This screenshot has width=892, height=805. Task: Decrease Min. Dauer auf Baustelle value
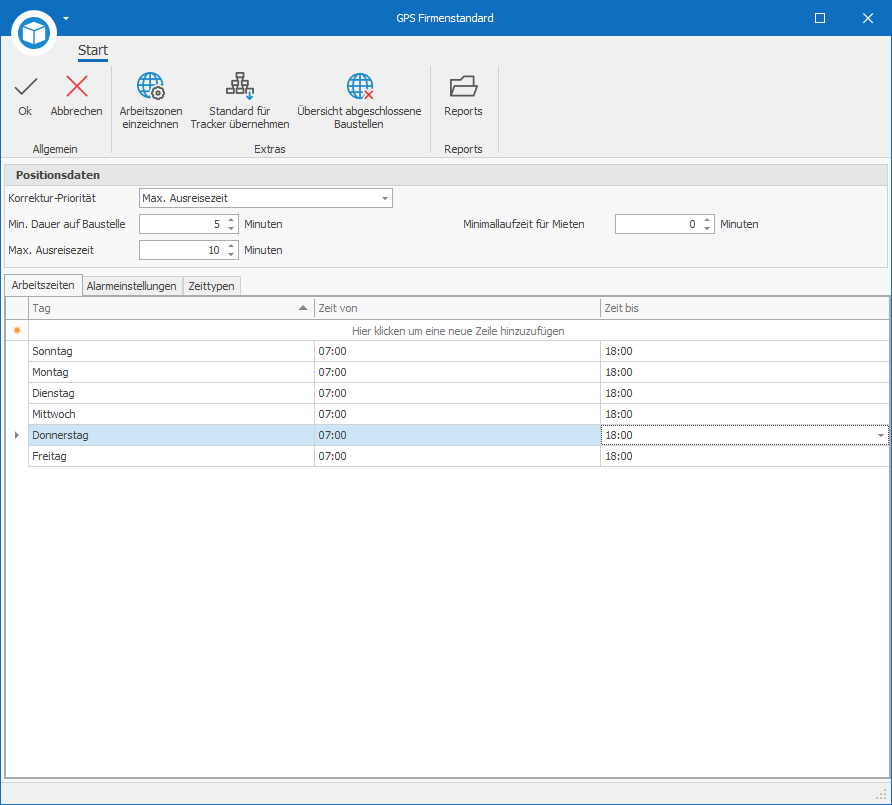pos(231,229)
